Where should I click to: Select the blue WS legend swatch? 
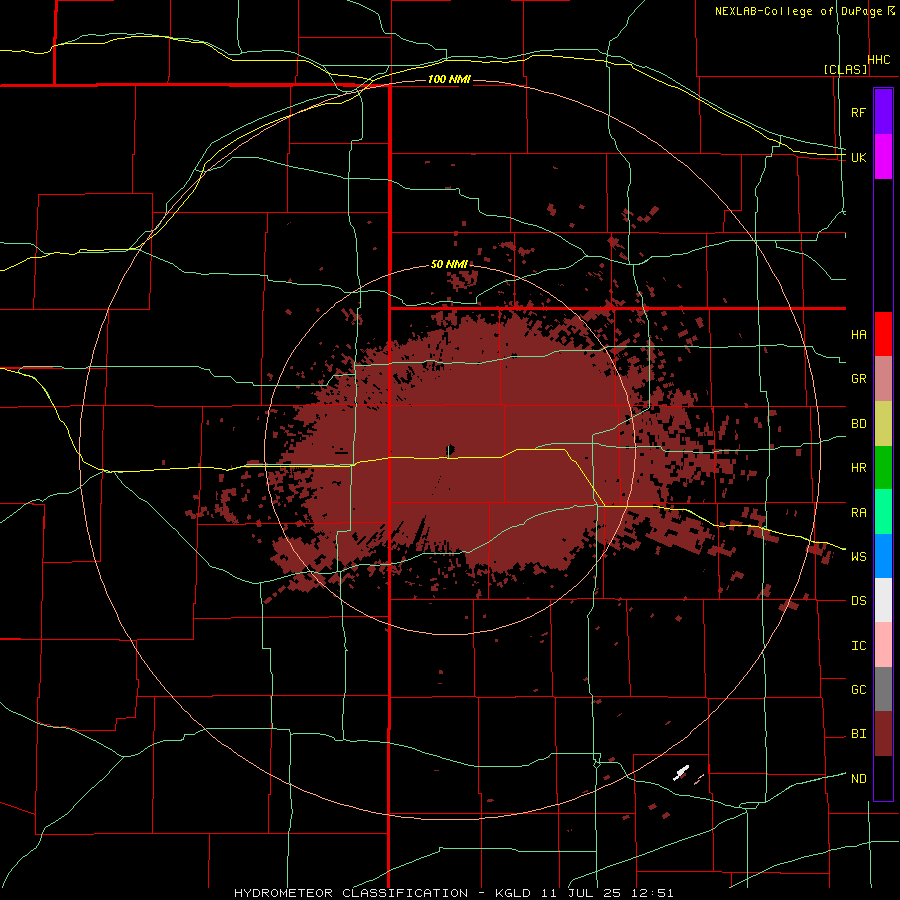883,556
